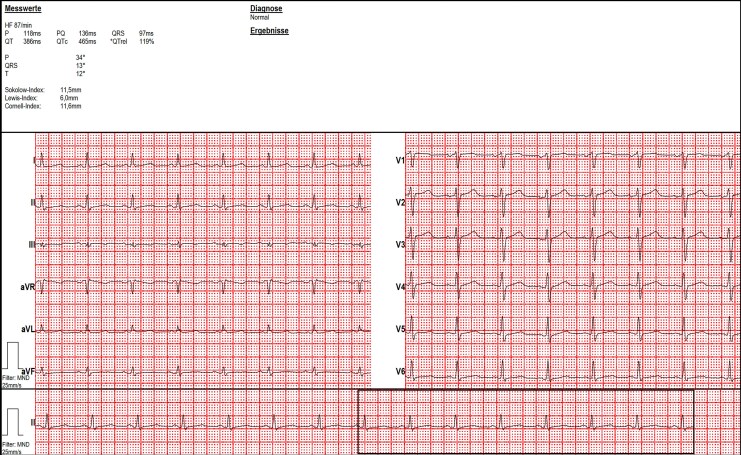This screenshot has height=455, width=741.
Task: Select the 34° P axis value
Action: [x=80, y=58]
